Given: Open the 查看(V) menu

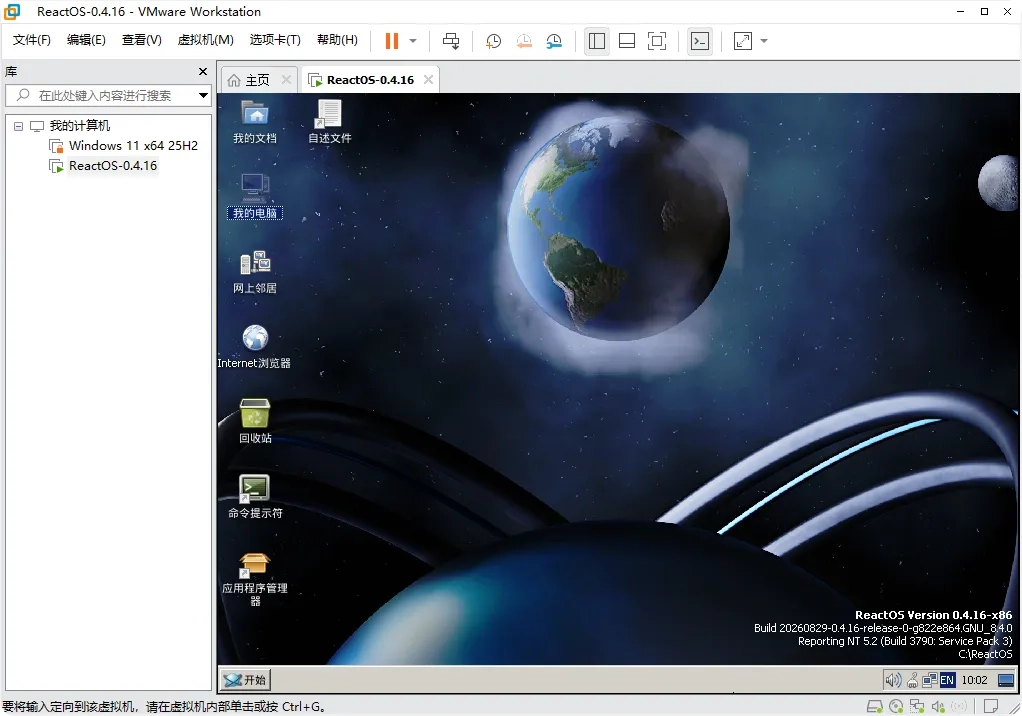Looking at the screenshot, I should pyautogui.click(x=141, y=40).
